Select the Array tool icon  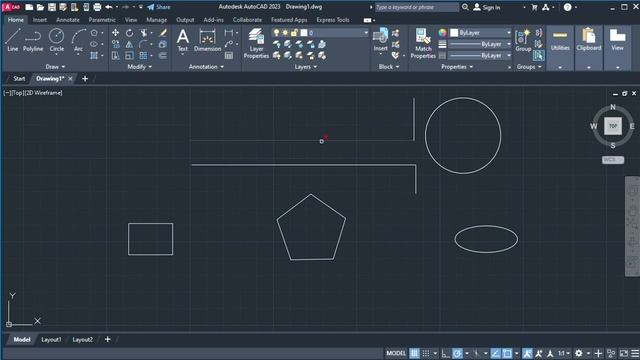click(x=143, y=56)
